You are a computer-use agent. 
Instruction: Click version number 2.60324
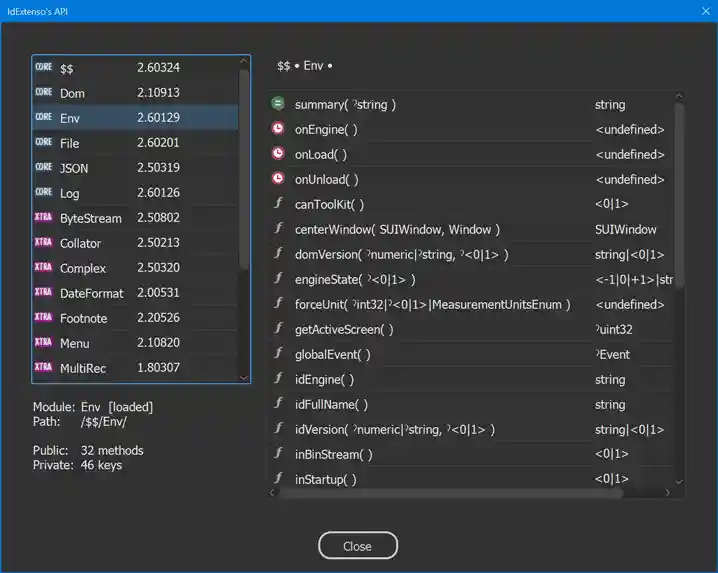point(158,67)
